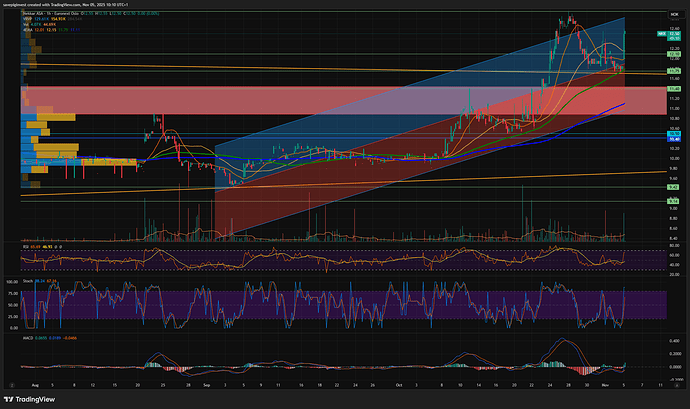Select the red horizontal supply zone rectangle
This screenshot has width=690, height=409.
[x=300, y=100]
